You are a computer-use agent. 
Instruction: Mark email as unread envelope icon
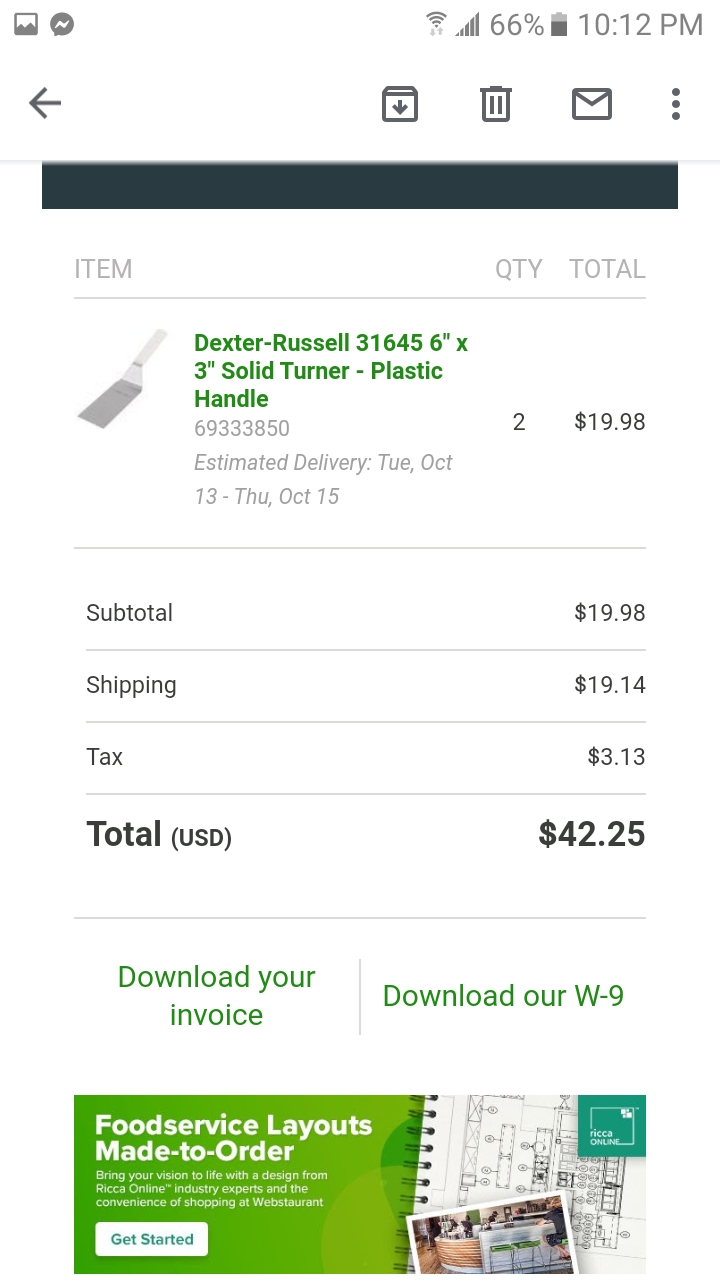592,104
